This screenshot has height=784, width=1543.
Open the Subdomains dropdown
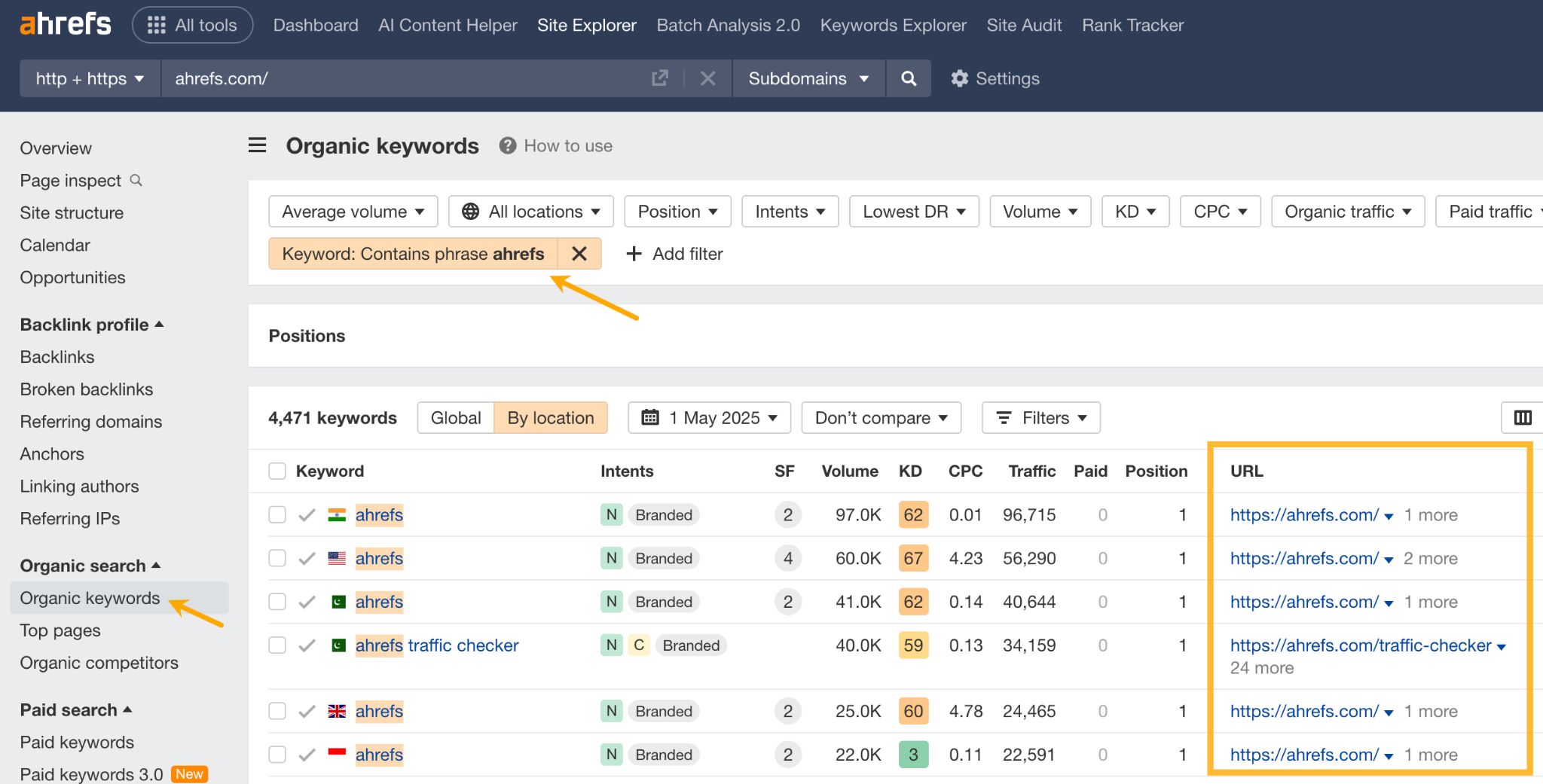tap(808, 78)
